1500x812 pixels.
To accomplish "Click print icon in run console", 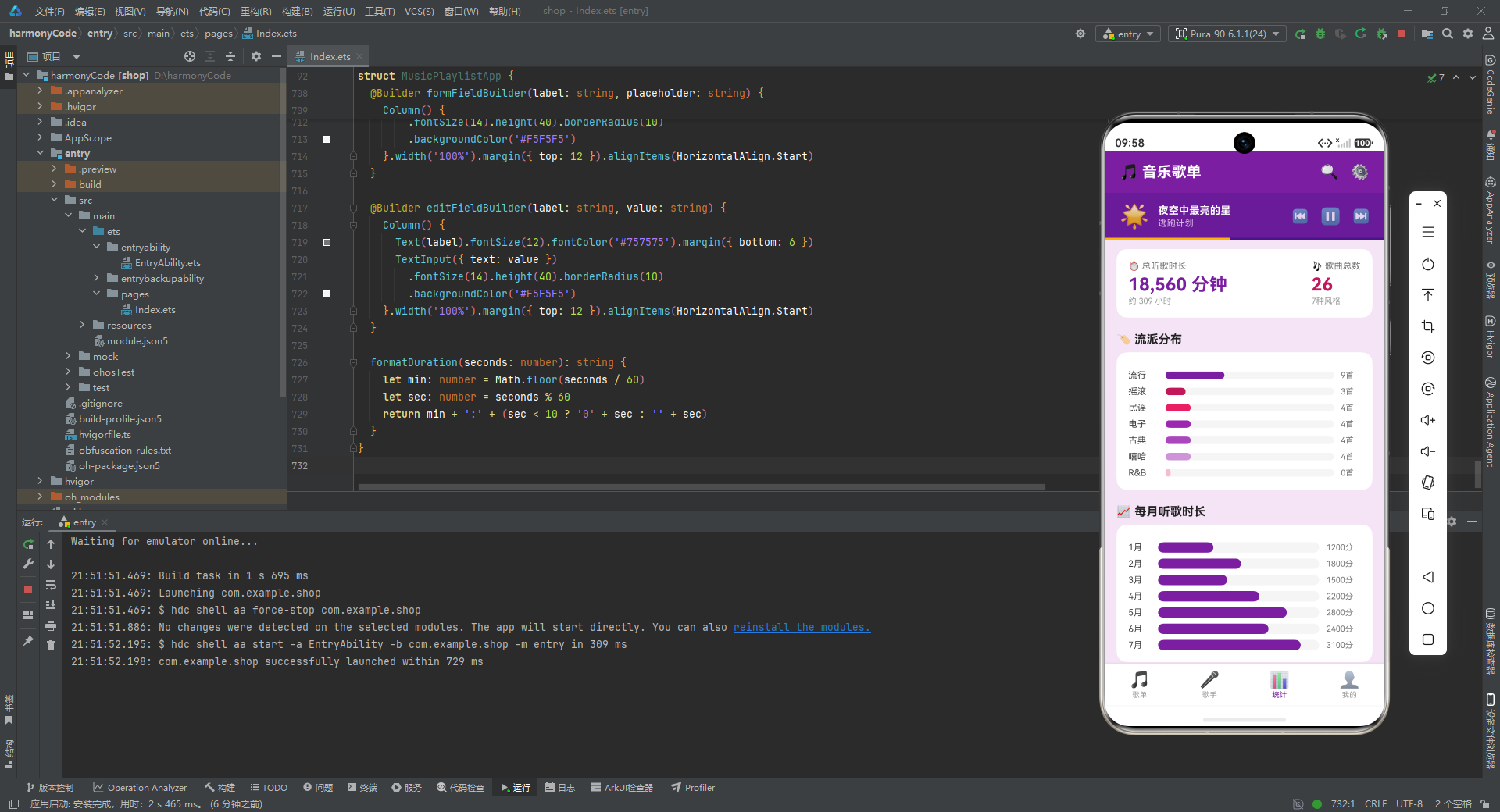I will point(51,625).
